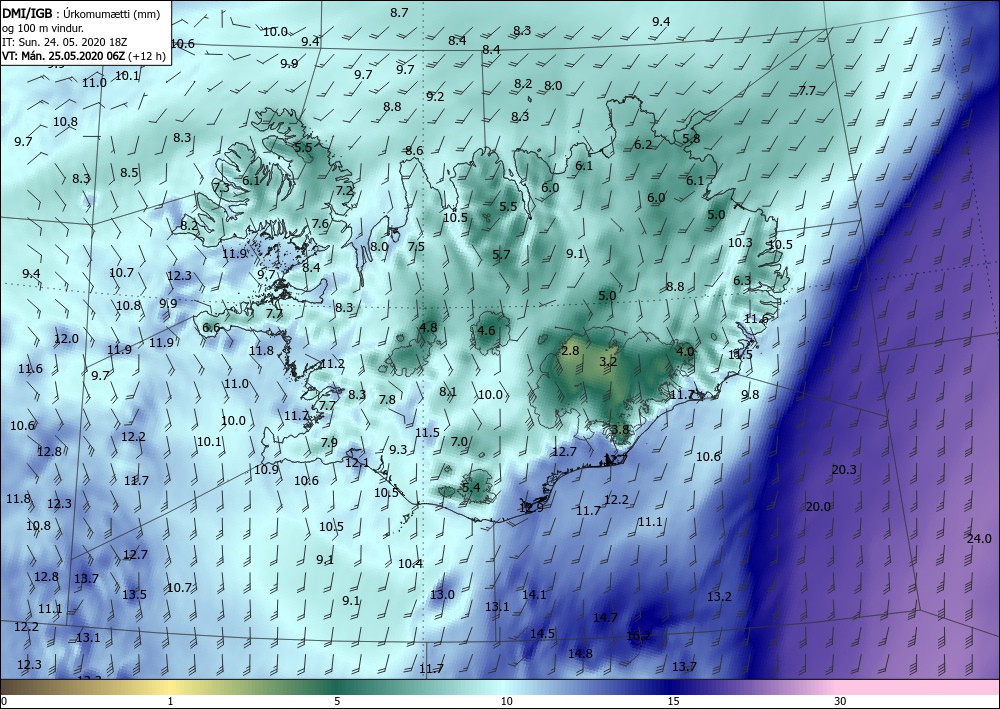
Task: Select the 10.9 value on the map
Action: (x=267, y=470)
